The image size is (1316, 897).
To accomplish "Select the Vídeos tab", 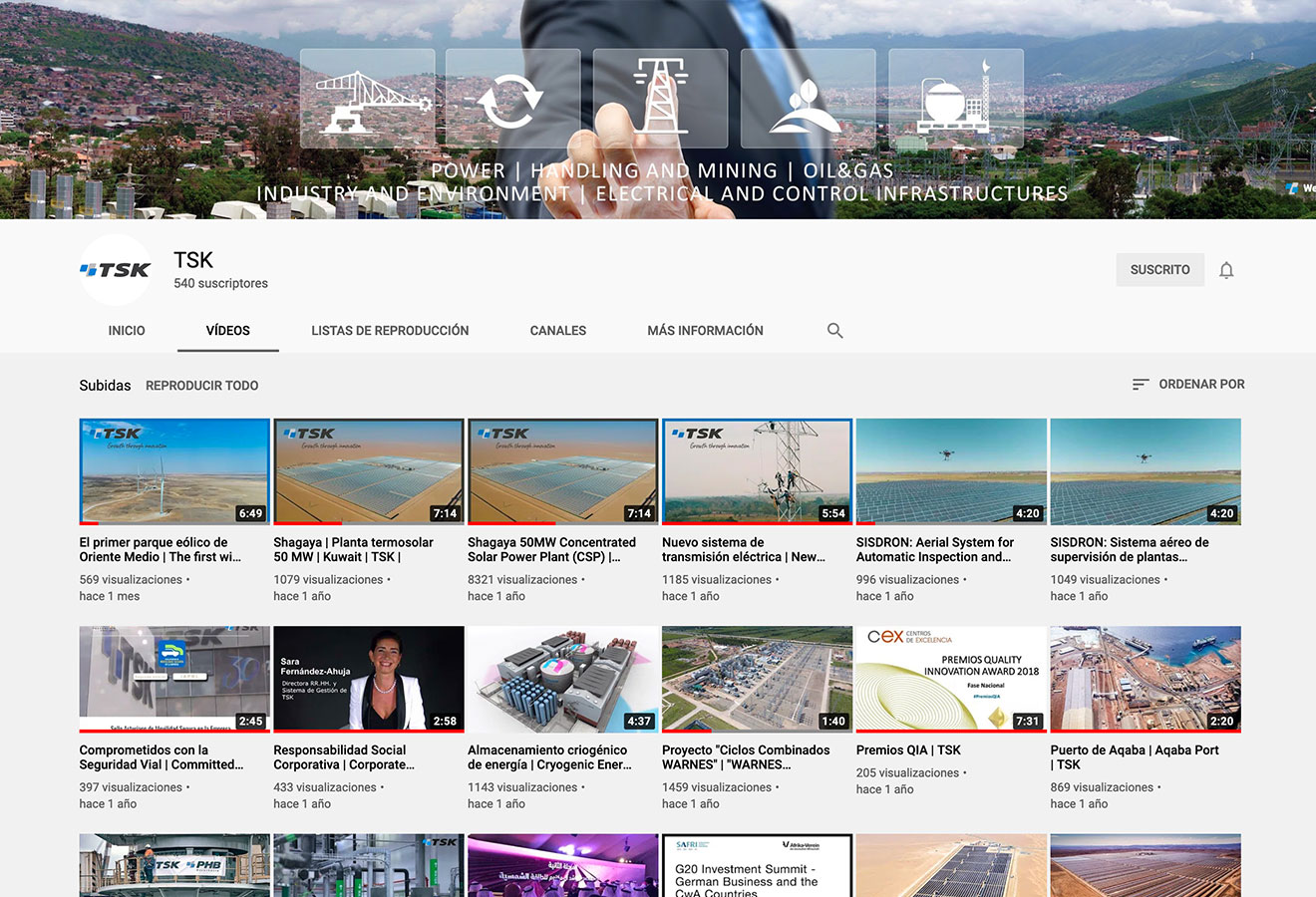I will (228, 331).
